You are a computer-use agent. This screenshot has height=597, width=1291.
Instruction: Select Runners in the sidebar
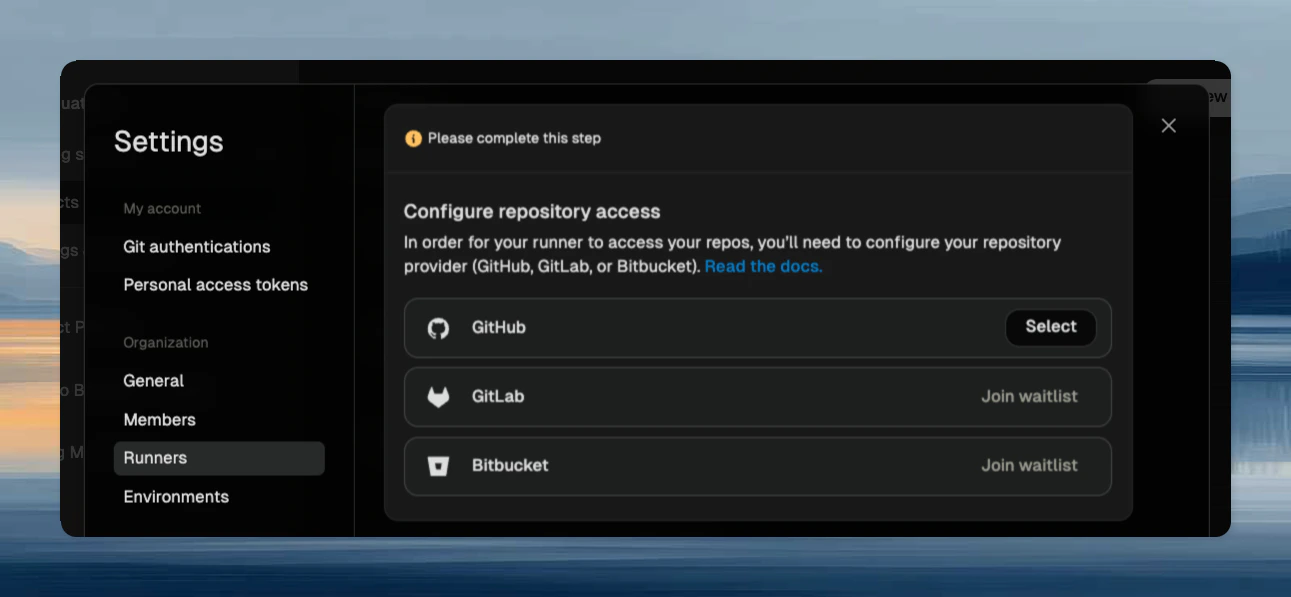[x=155, y=458]
